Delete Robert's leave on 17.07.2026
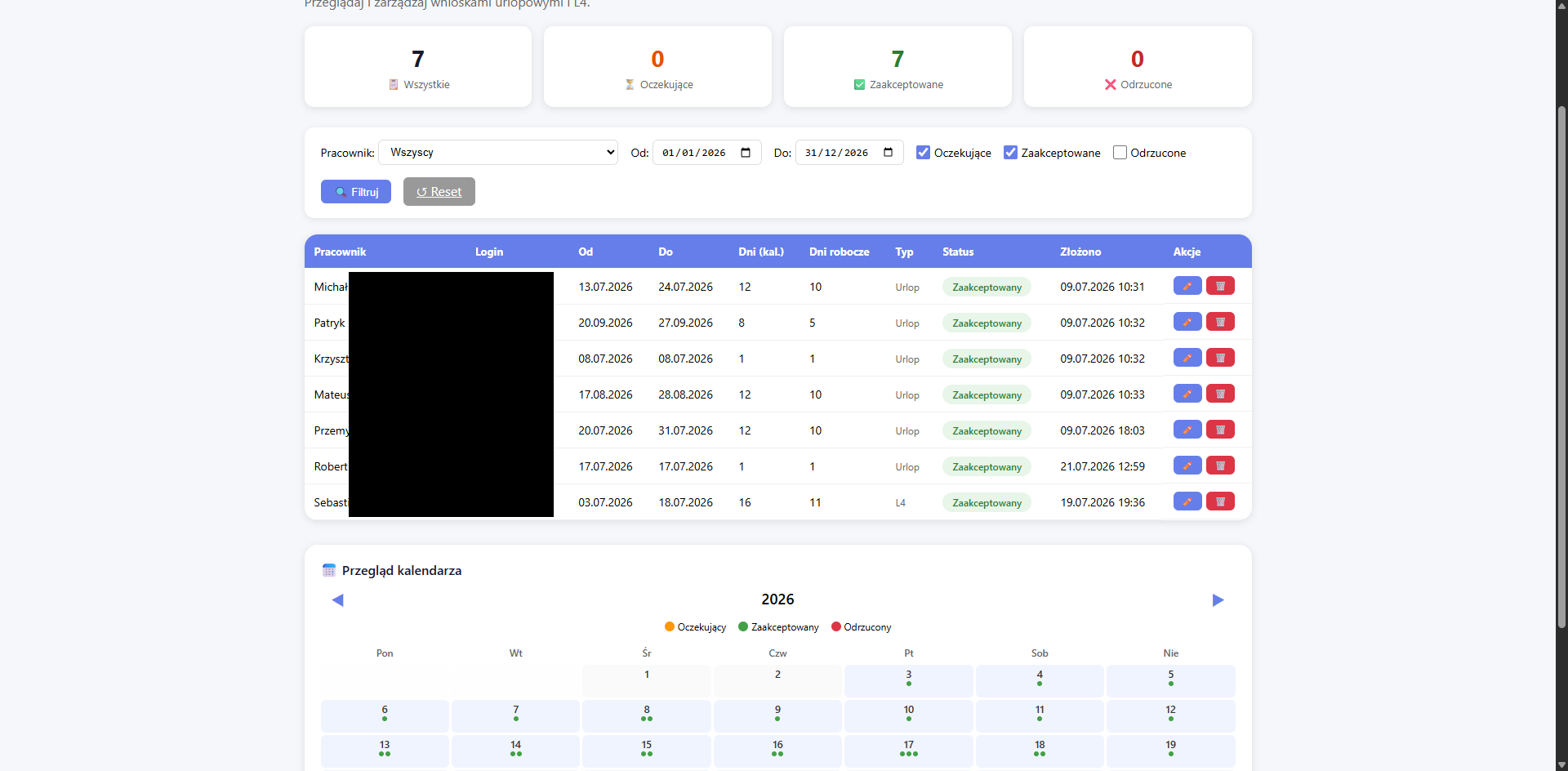The width and height of the screenshot is (1568, 771). tap(1220, 466)
